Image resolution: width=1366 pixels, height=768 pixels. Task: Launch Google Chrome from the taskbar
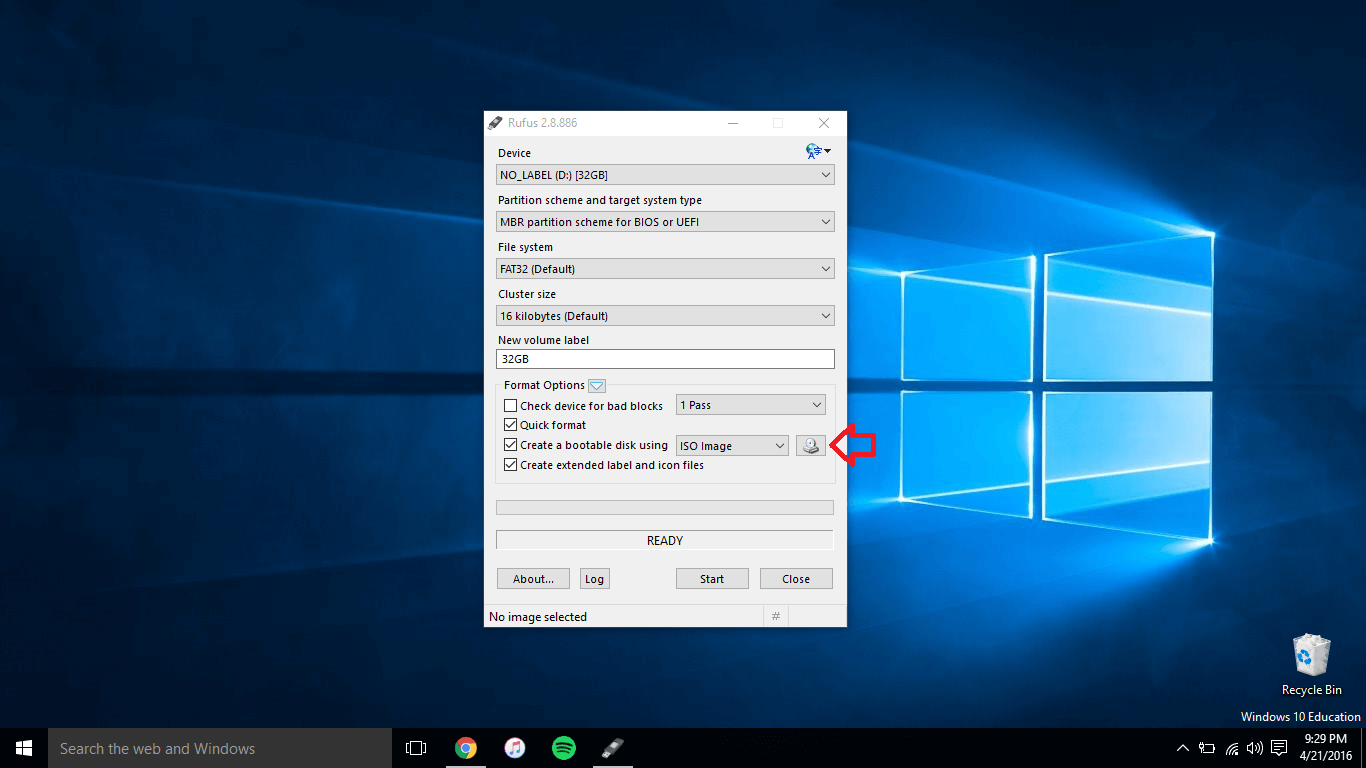(x=465, y=748)
